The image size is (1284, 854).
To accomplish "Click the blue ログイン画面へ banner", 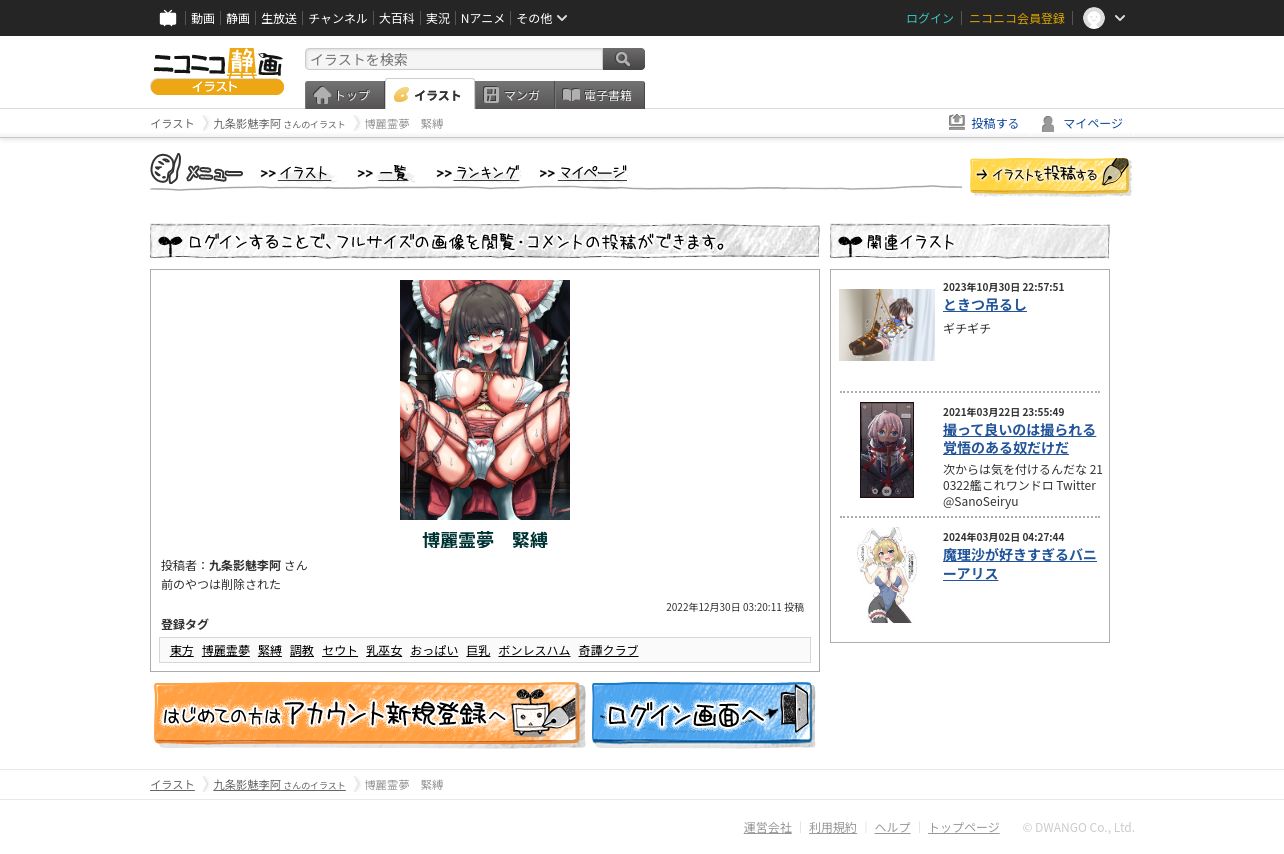I will 703,714.
